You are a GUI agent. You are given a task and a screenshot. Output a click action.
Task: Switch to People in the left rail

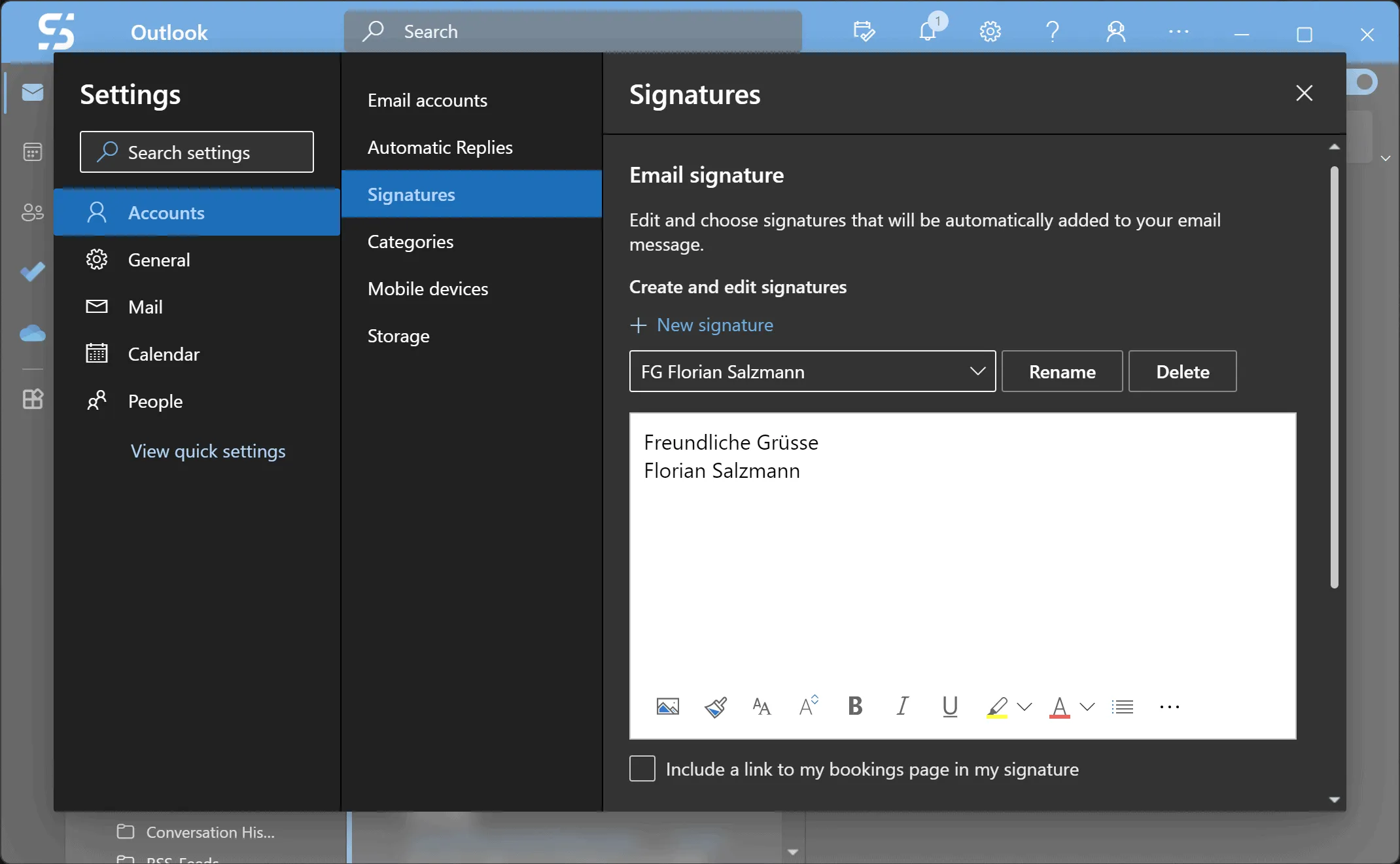[32, 212]
